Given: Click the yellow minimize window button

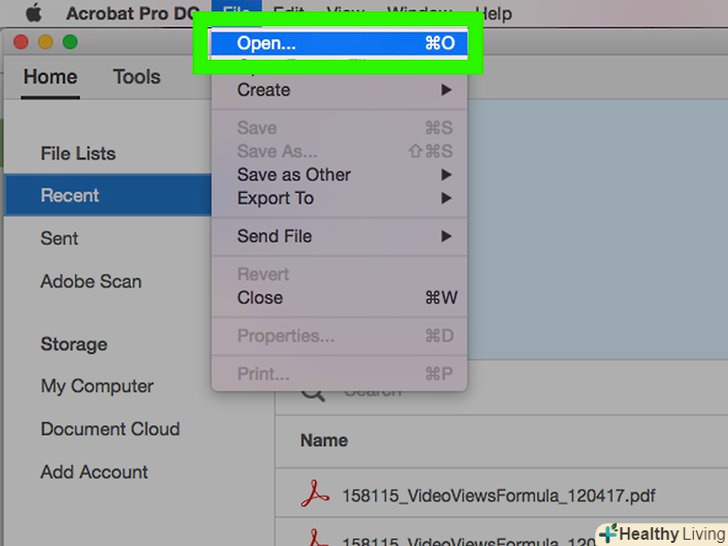Looking at the screenshot, I should pyautogui.click(x=46, y=42).
